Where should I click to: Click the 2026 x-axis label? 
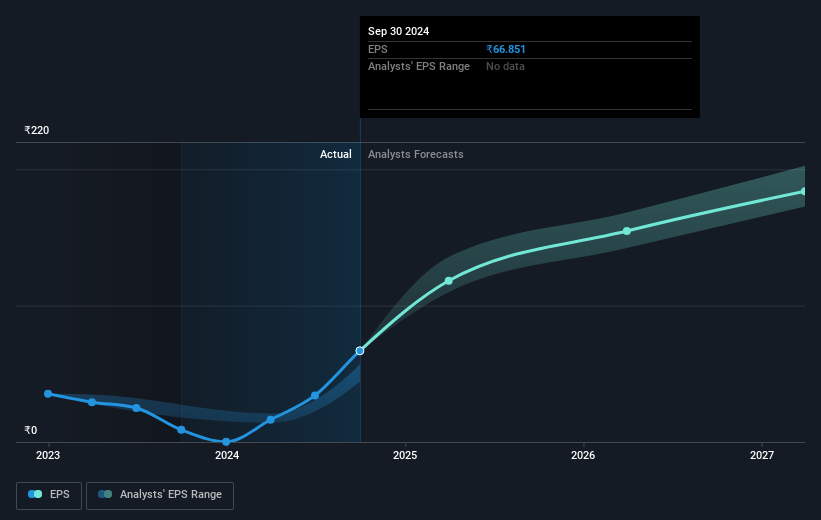(583, 456)
